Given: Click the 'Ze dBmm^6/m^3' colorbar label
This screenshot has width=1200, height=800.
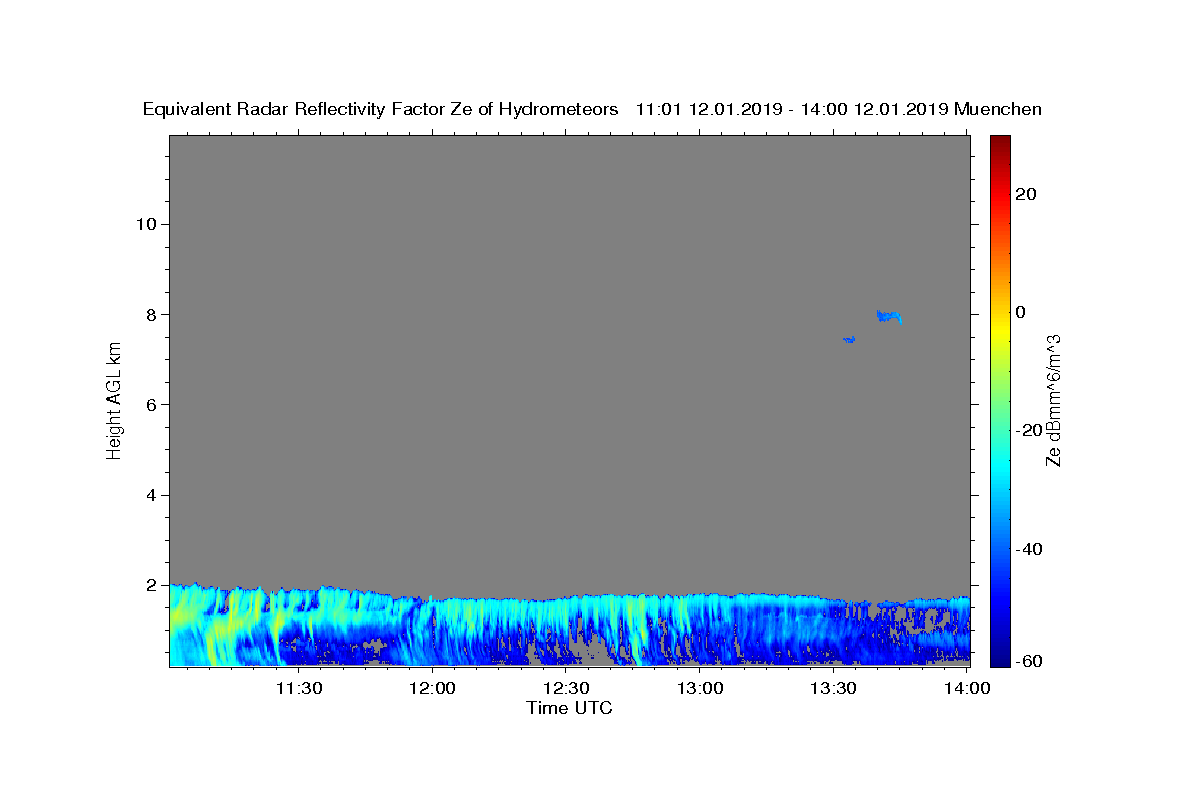Looking at the screenshot, I should 1053,400.
